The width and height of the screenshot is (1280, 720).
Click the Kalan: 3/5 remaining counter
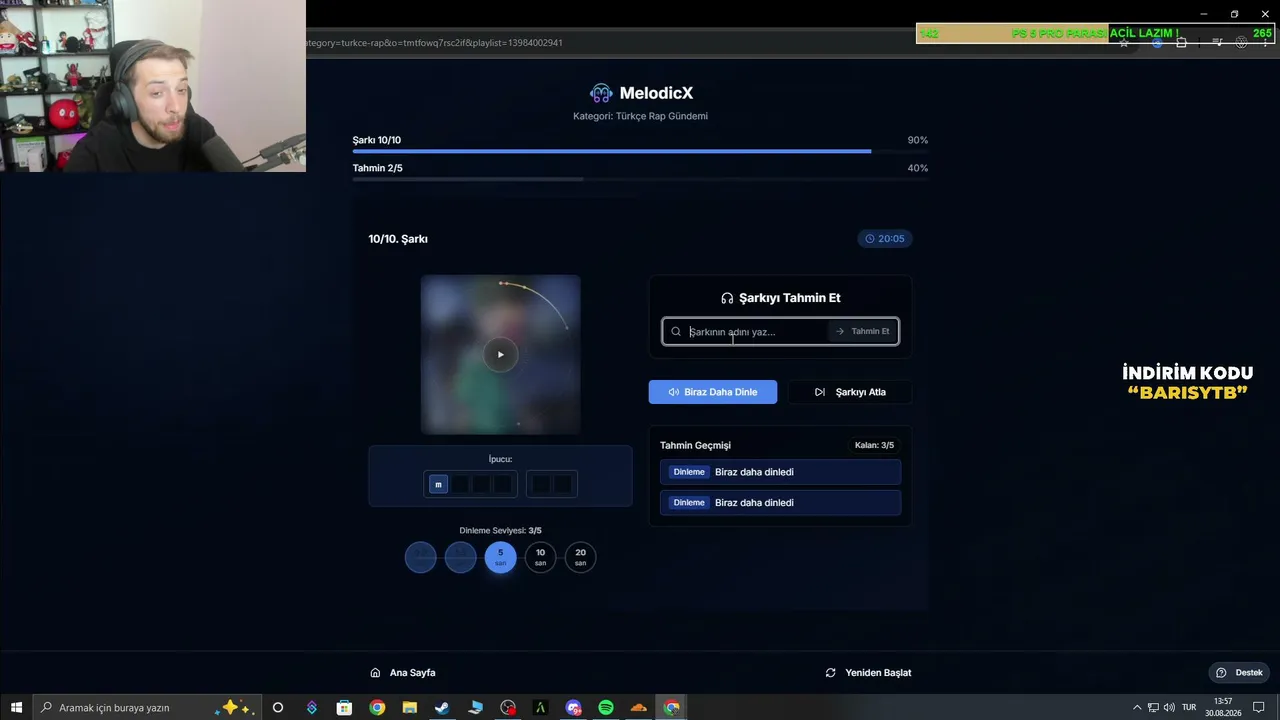tap(874, 445)
